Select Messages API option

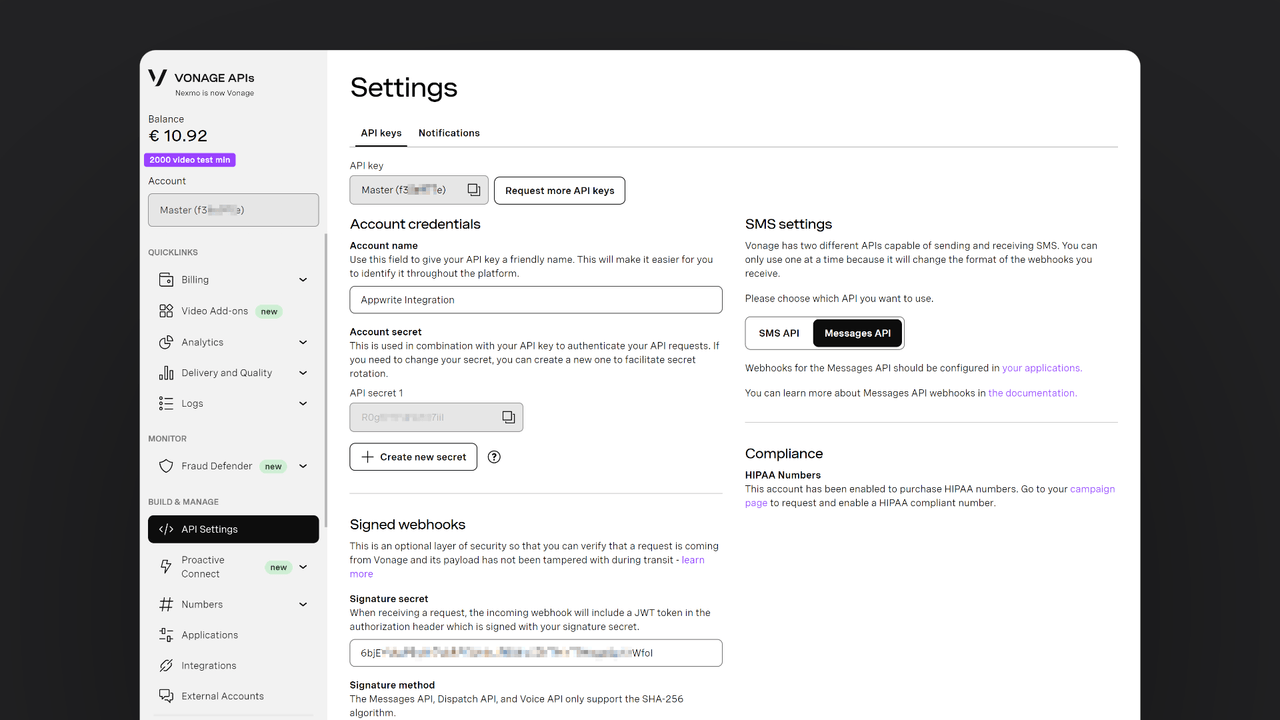pyautogui.click(x=857, y=333)
